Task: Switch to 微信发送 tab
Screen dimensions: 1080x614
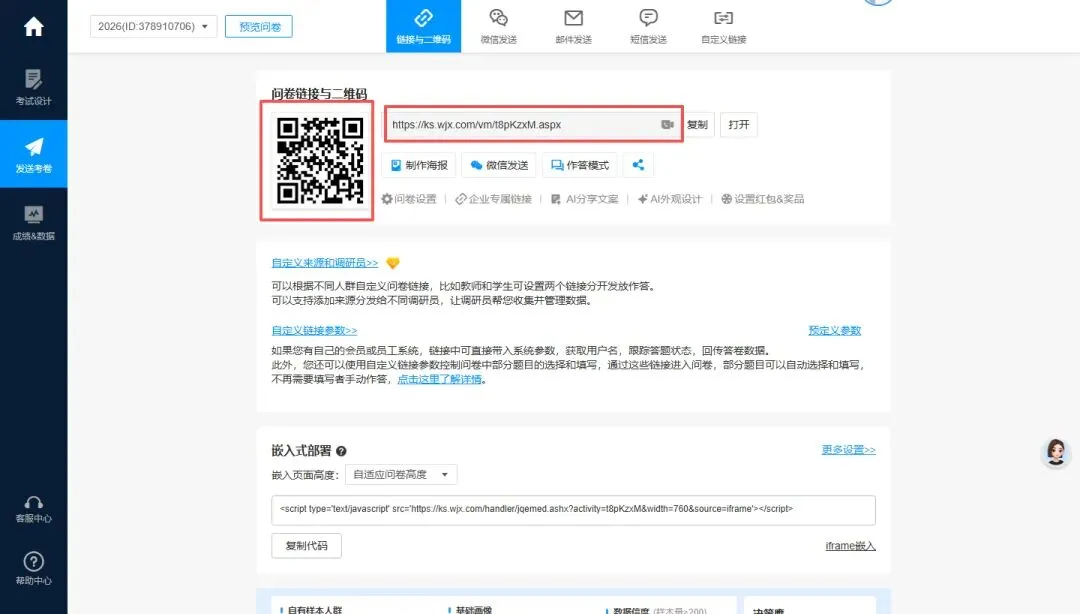Action: pyautogui.click(x=498, y=26)
